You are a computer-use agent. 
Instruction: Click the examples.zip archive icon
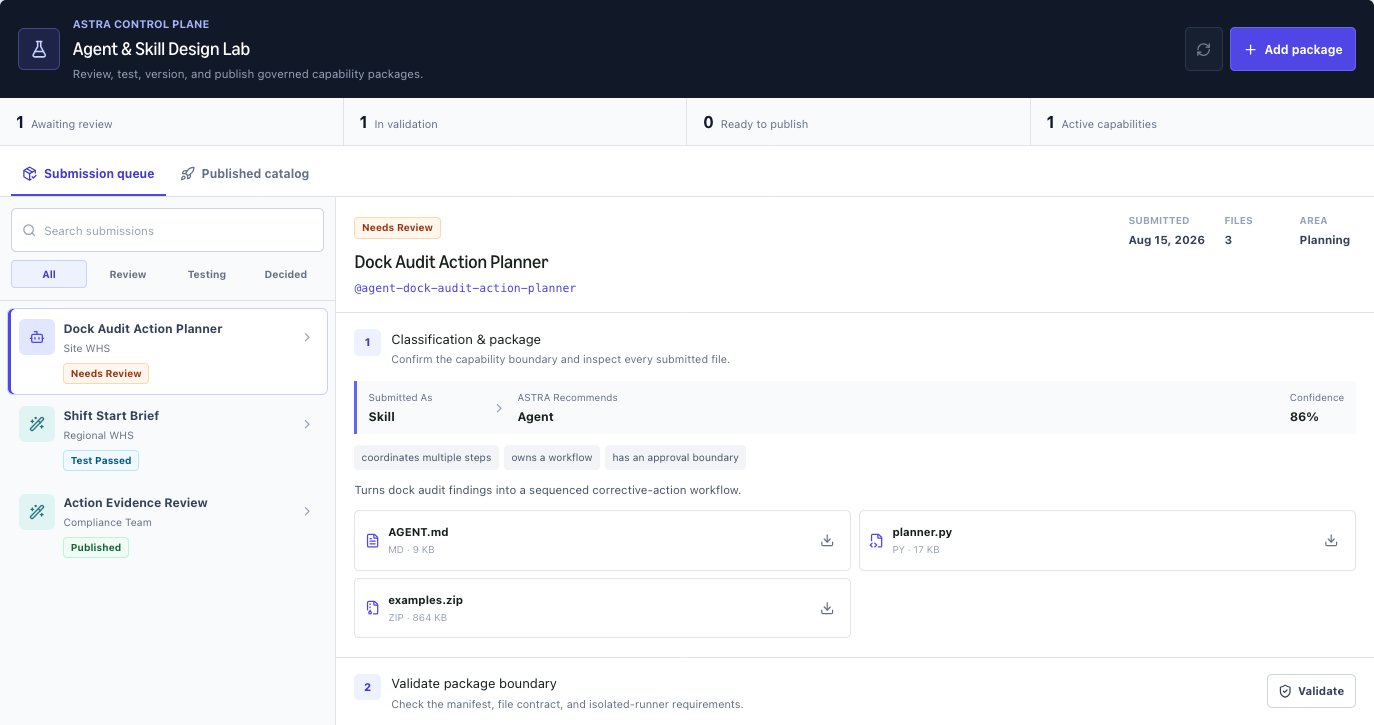[372, 607]
